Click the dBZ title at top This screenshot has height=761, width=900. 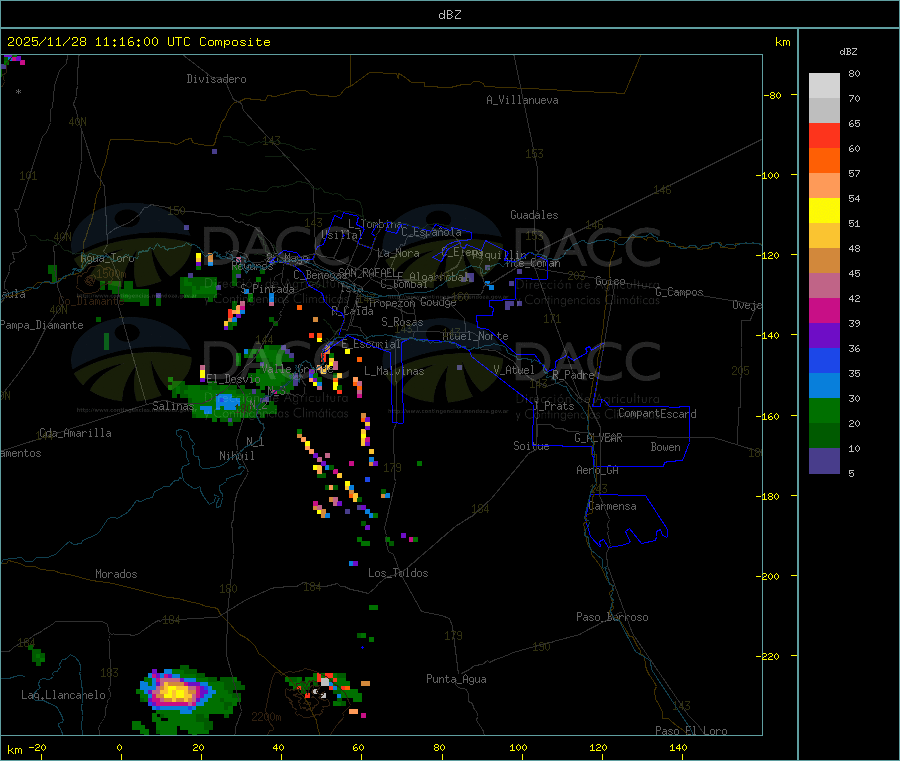(x=449, y=15)
